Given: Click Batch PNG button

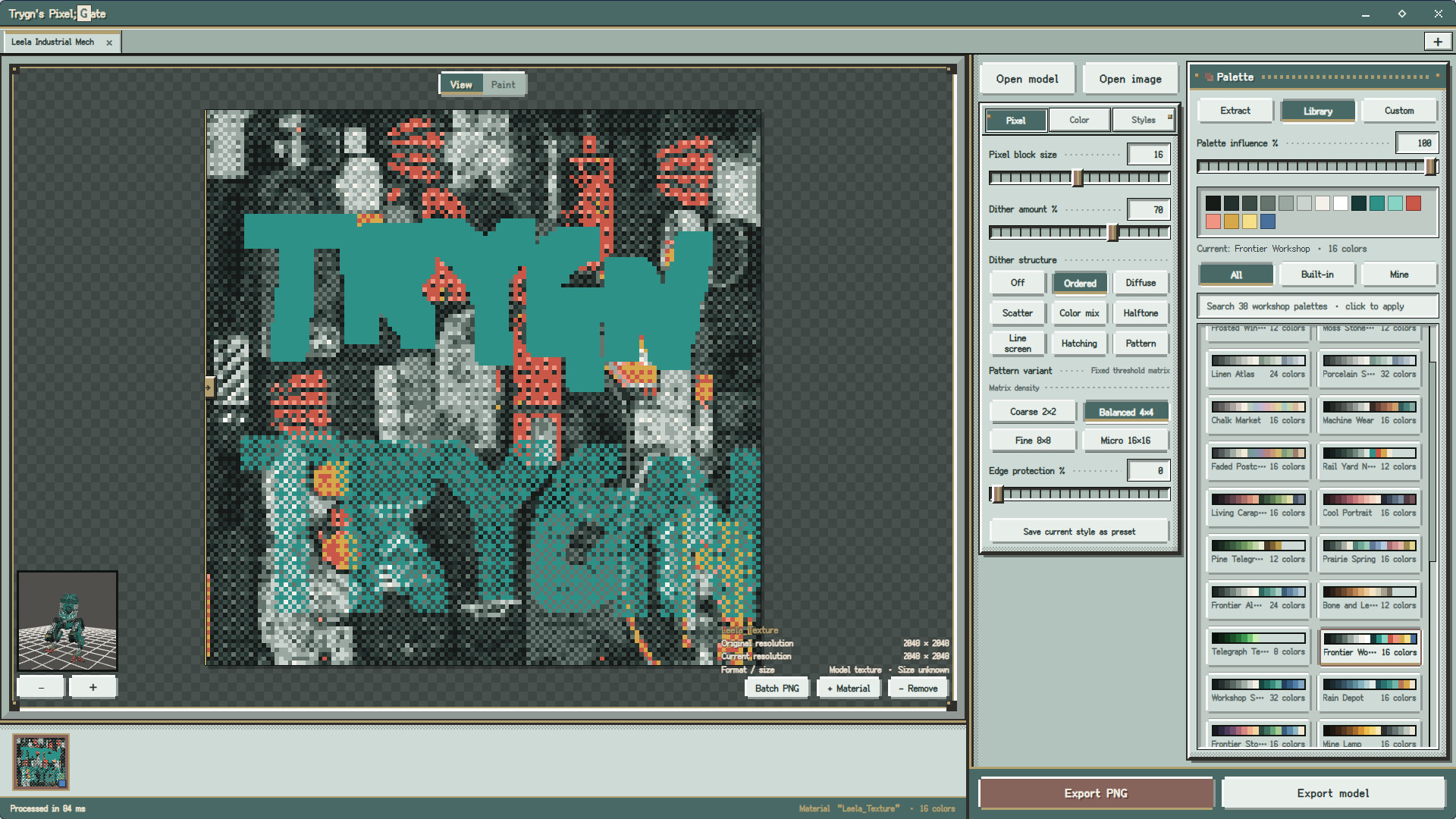Looking at the screenshot, I should [x=777, y=689].
